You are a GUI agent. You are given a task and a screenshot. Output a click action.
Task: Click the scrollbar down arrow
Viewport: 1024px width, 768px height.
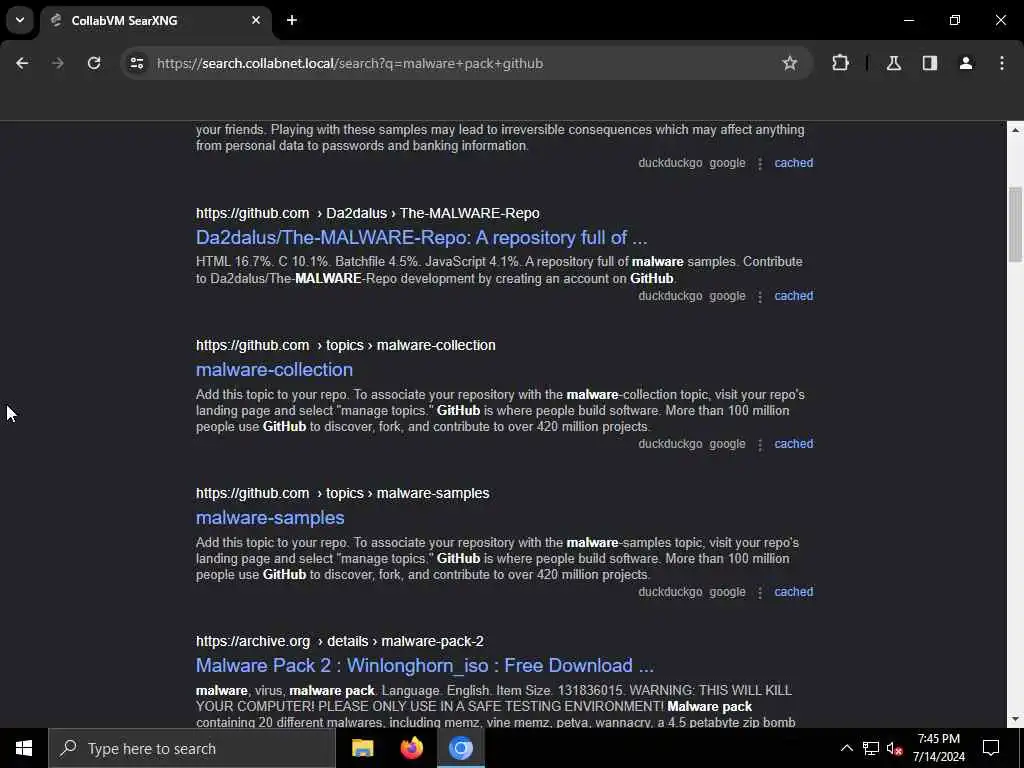tap(1015, 720)
